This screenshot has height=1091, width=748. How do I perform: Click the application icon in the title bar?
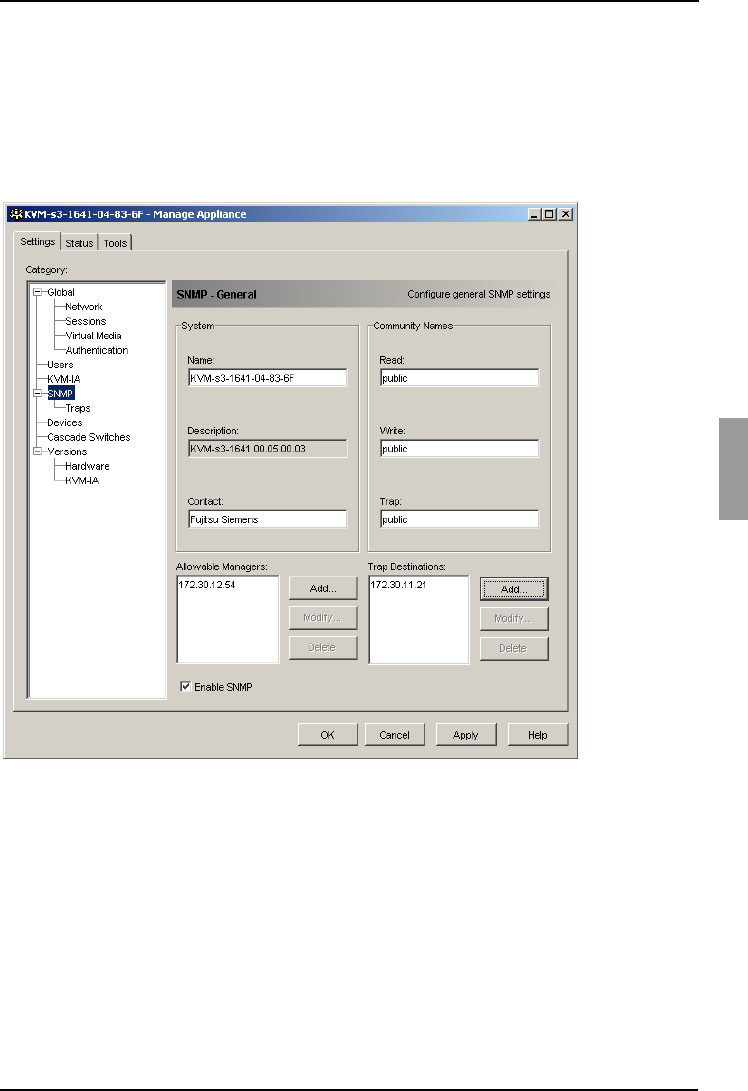click(x=16, y=214)
